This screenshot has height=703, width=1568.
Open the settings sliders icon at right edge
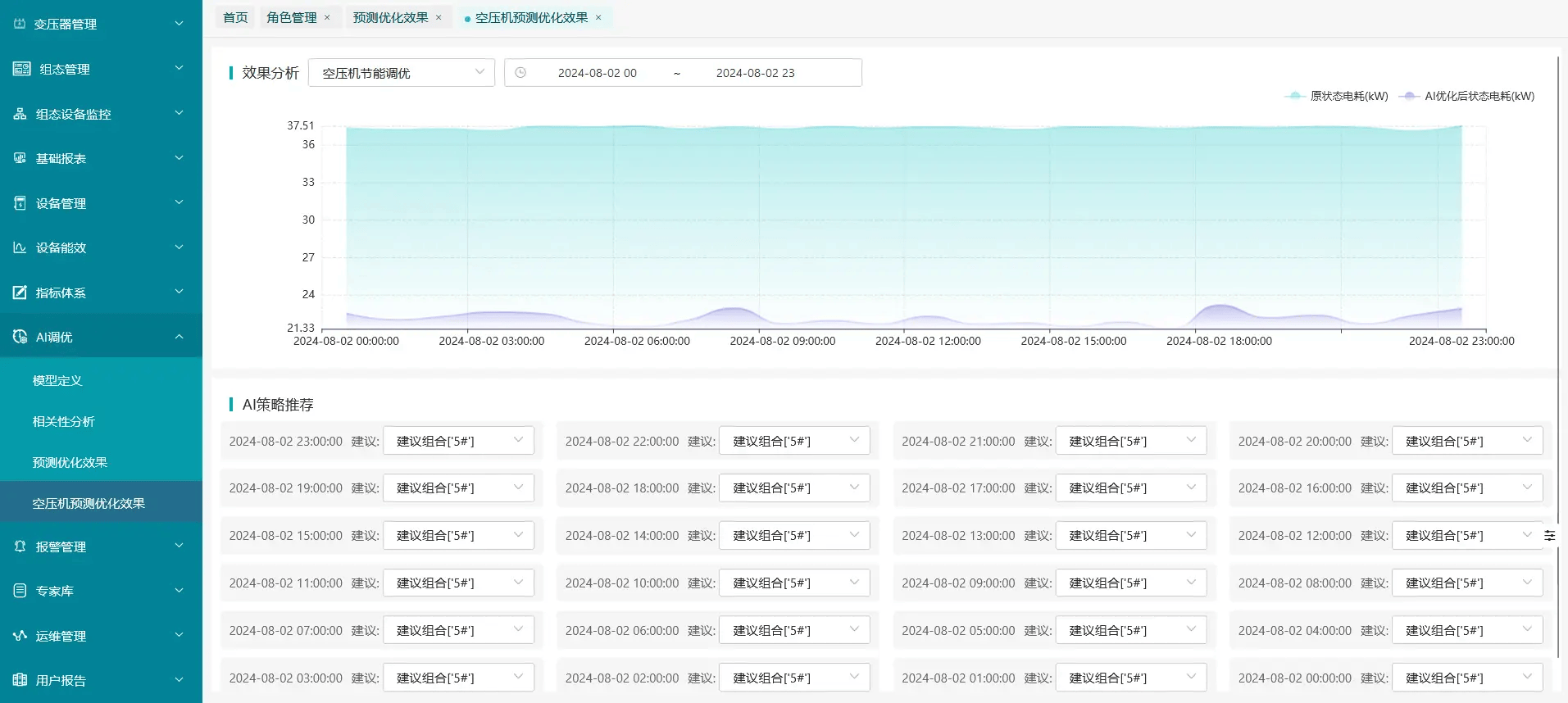tap(1549, 535)
